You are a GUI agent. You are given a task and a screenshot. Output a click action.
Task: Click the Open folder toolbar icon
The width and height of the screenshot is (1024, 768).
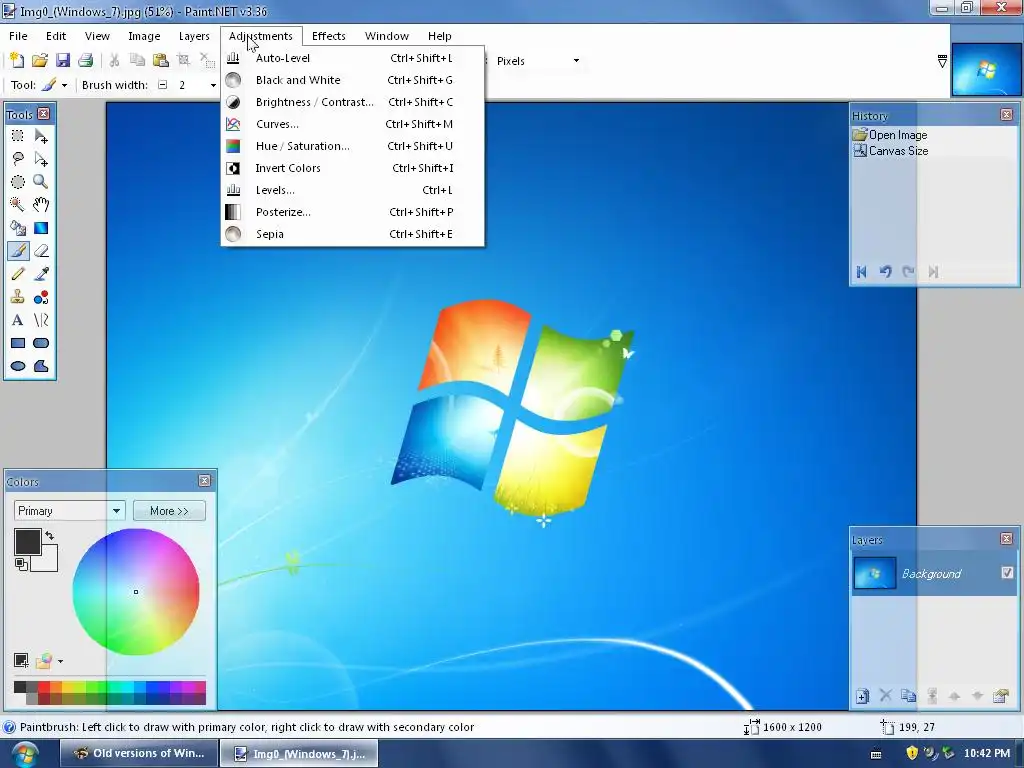point(40,61)
